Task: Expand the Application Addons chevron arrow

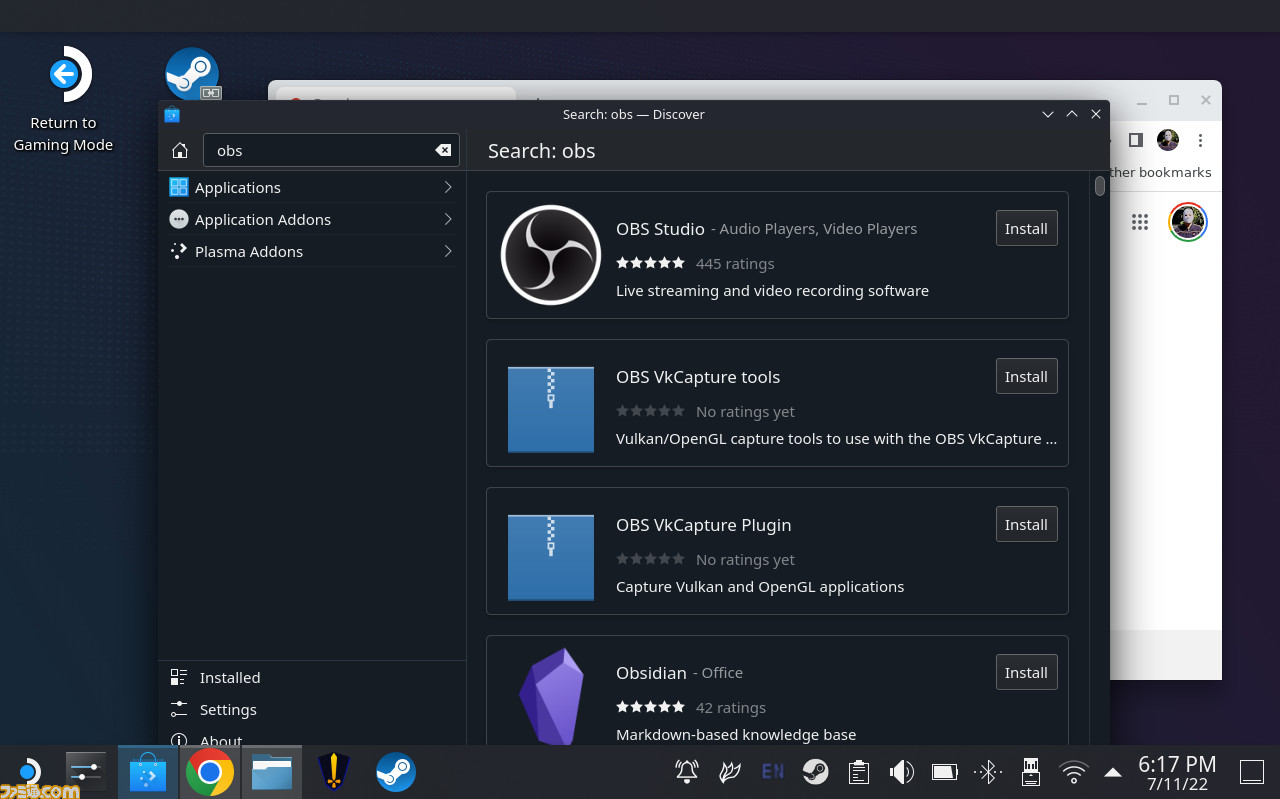Action: tap(447, 219)
